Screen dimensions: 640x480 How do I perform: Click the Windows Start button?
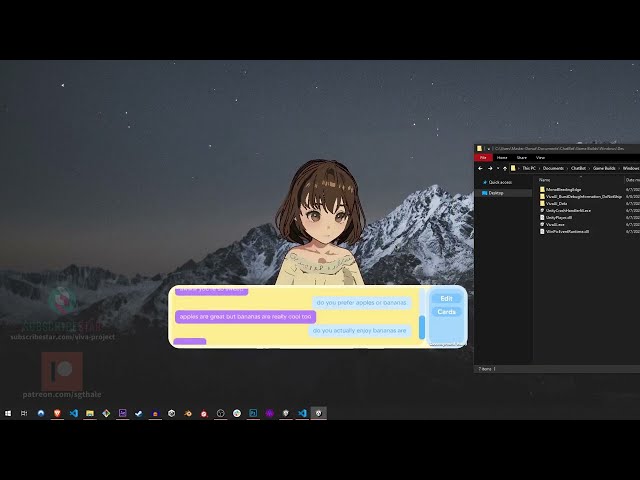coord(8,413)
